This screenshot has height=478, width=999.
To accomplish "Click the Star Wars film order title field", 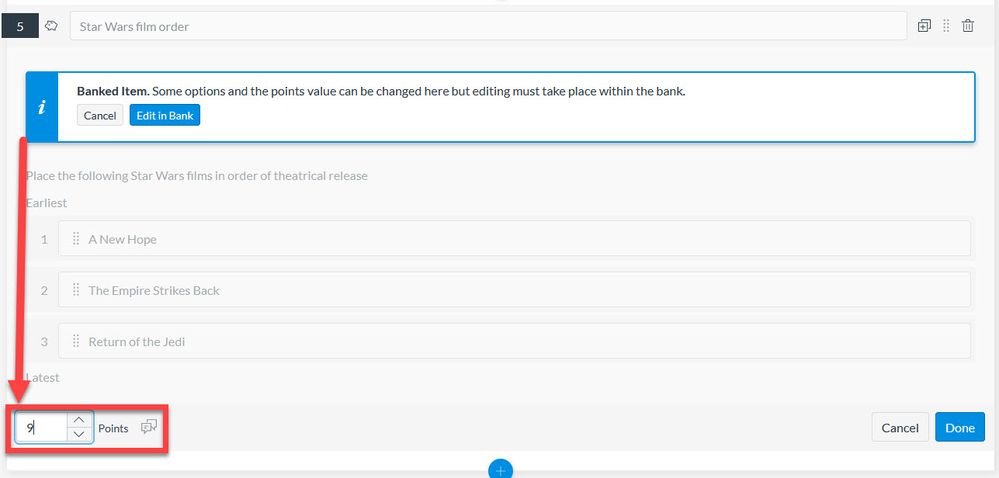I will (x=488, y=26).
